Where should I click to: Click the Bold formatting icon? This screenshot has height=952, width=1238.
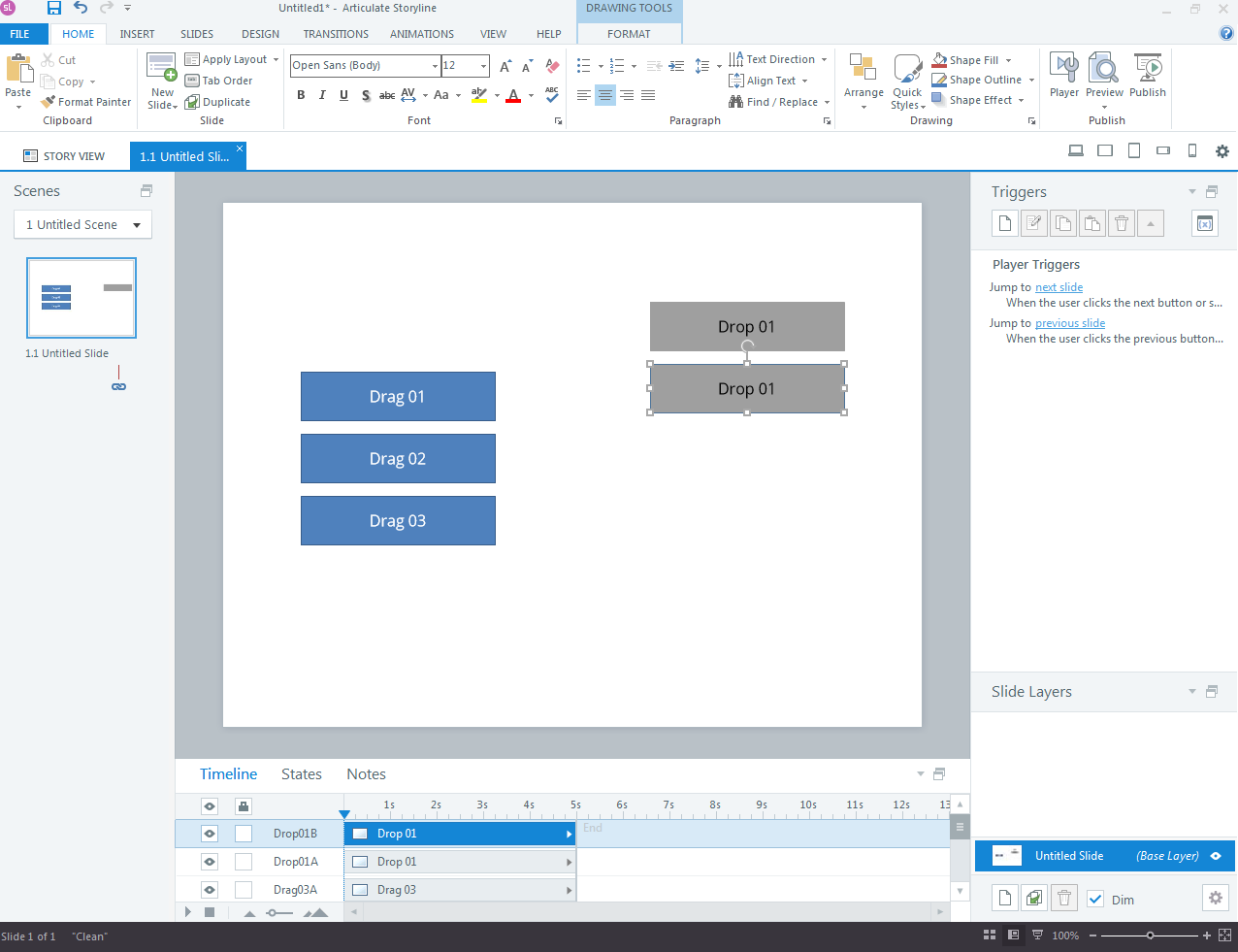coord(301,95)
